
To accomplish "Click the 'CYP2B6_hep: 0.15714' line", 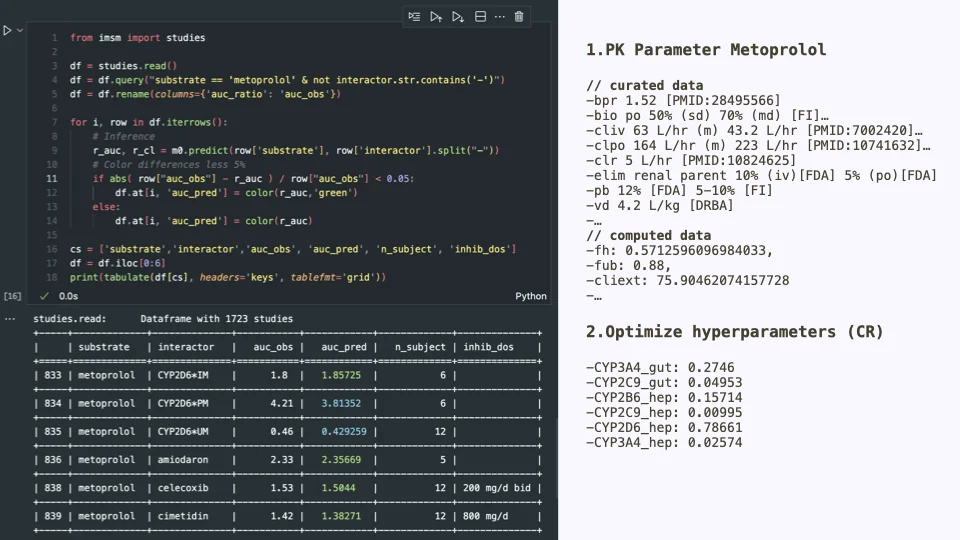I will coord(664,397).
